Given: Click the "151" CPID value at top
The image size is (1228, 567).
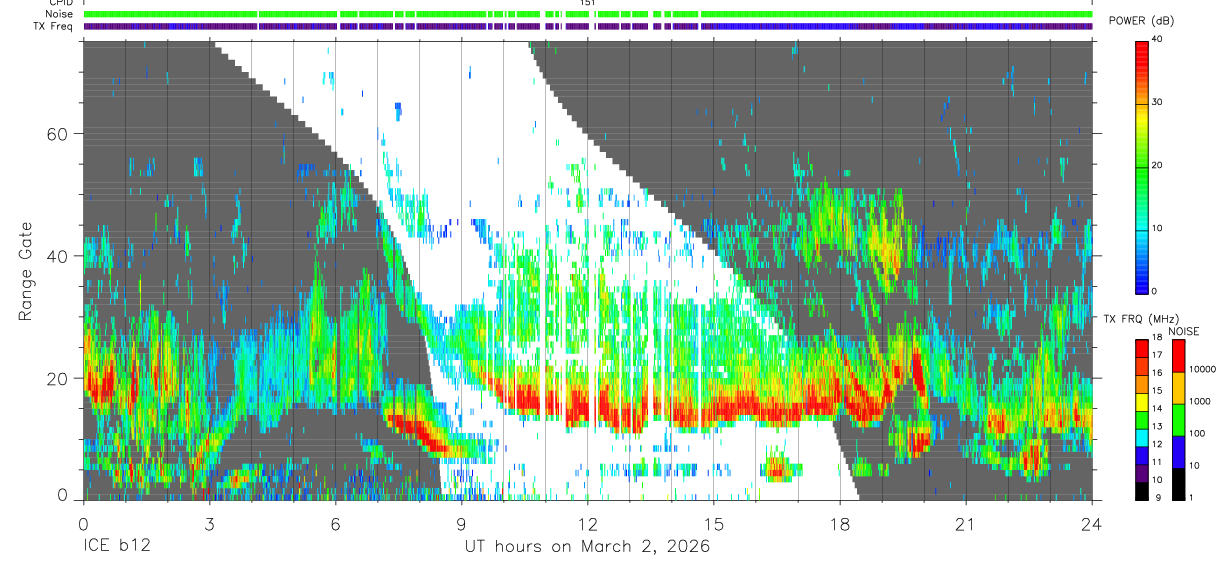Looking at the screenshot, I should (587, 3).
